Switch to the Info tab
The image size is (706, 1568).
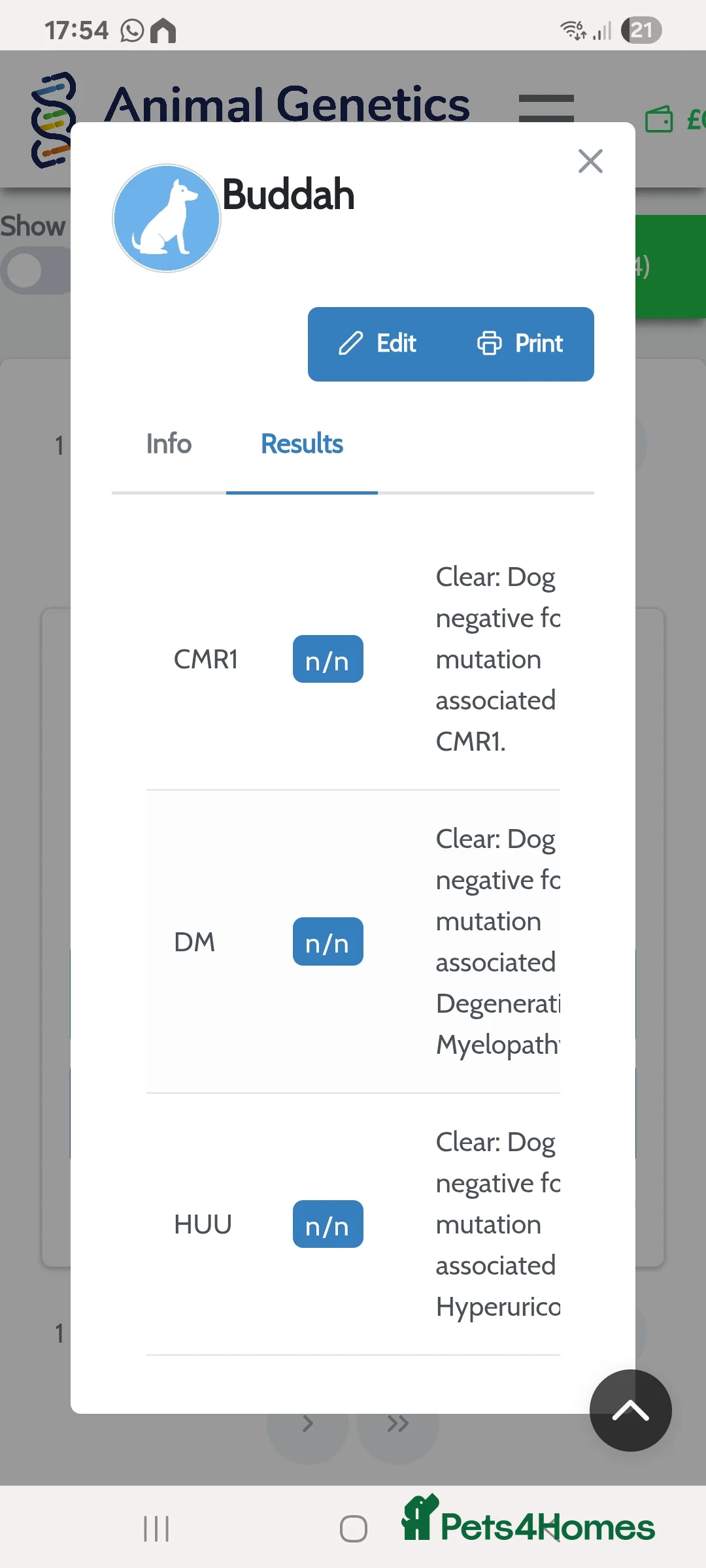point(169,444)
